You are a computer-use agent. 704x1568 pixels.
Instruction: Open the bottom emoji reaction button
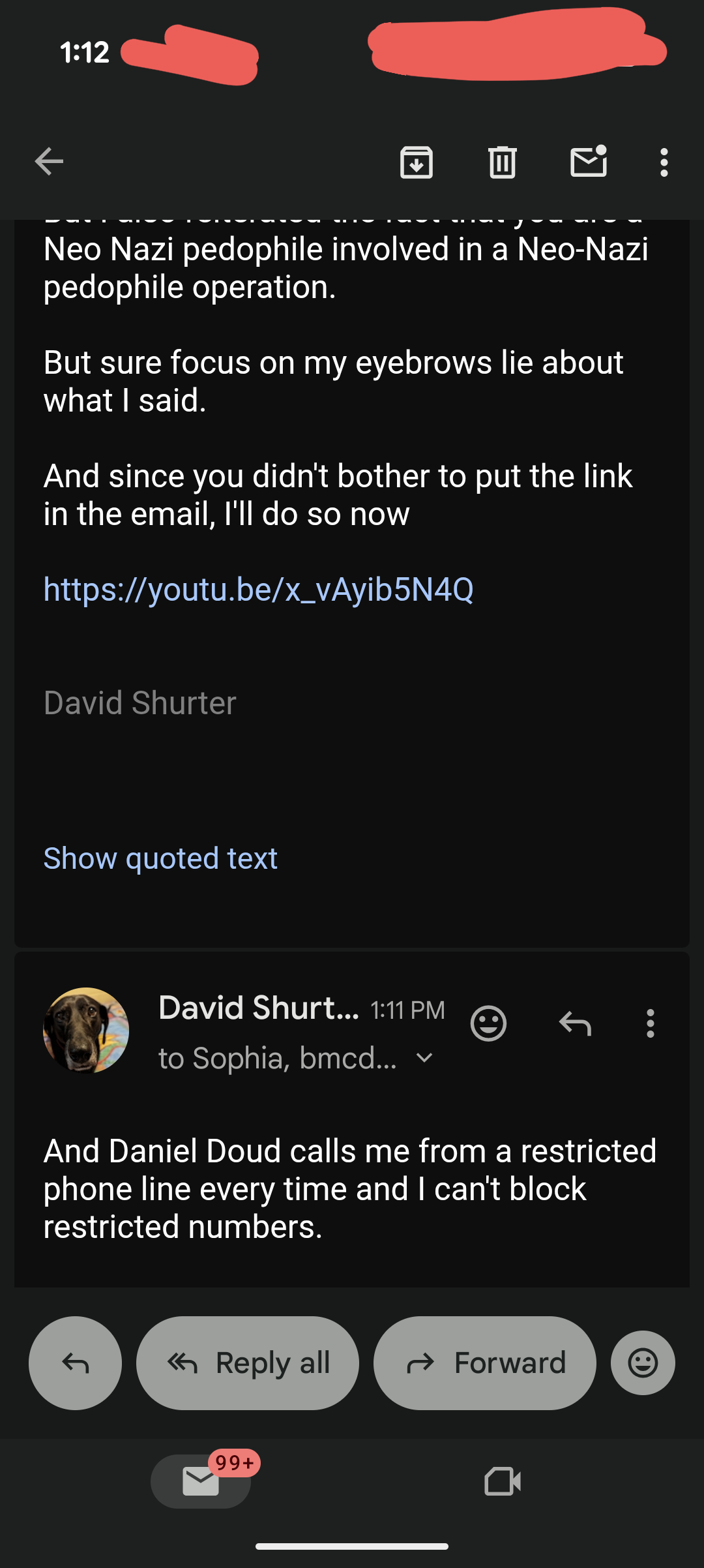[643, 1363]
